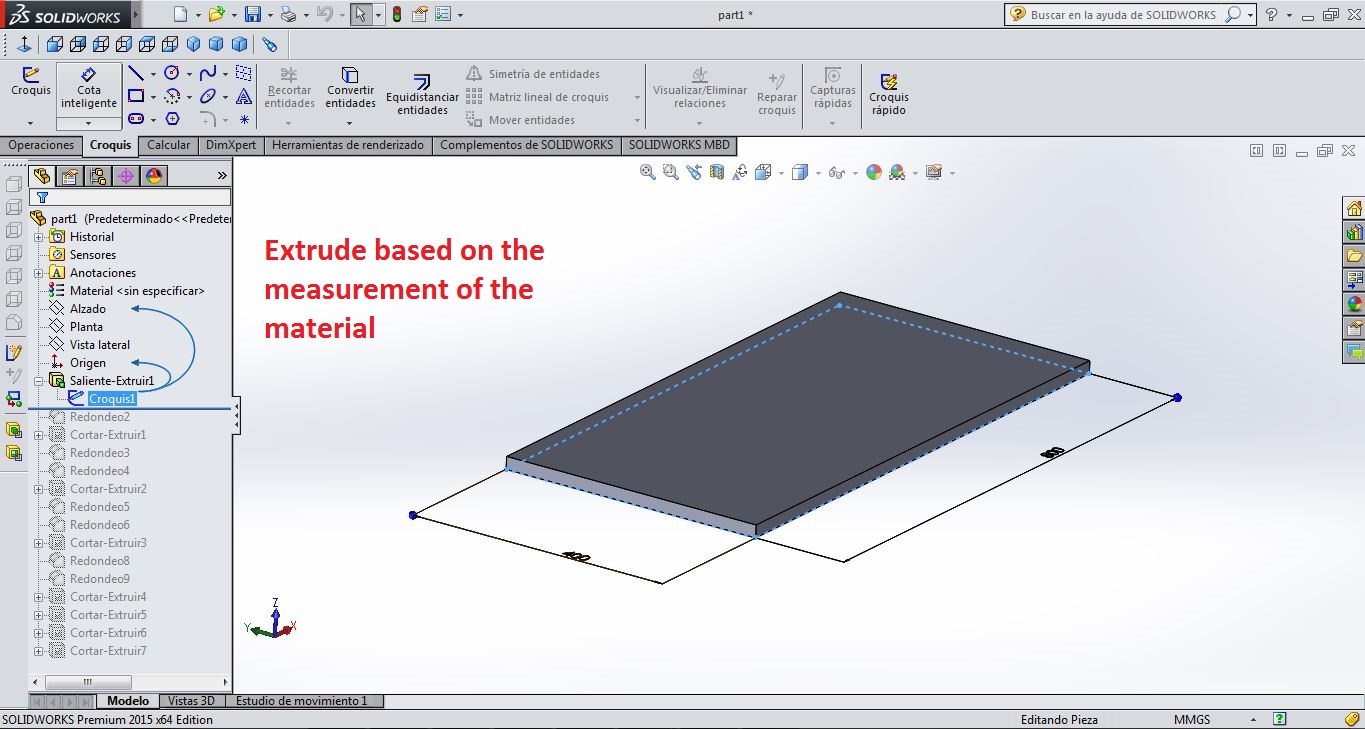Select Material sin especificar item
The height and width of the screenshot is (729, 1365).
pyautogui.click(x=137, y=291)
